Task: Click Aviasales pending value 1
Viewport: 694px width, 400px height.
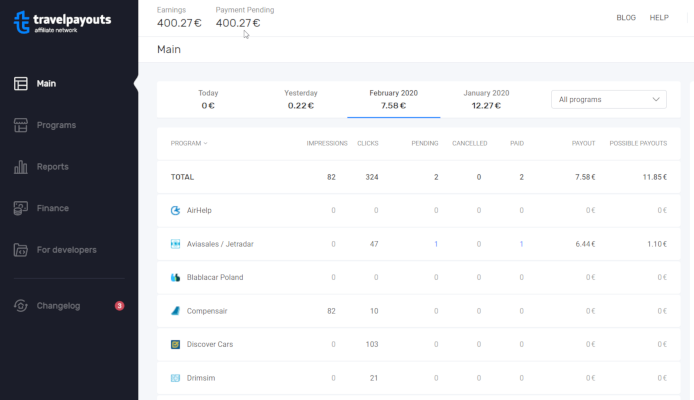Action: (x=436, y=244)
